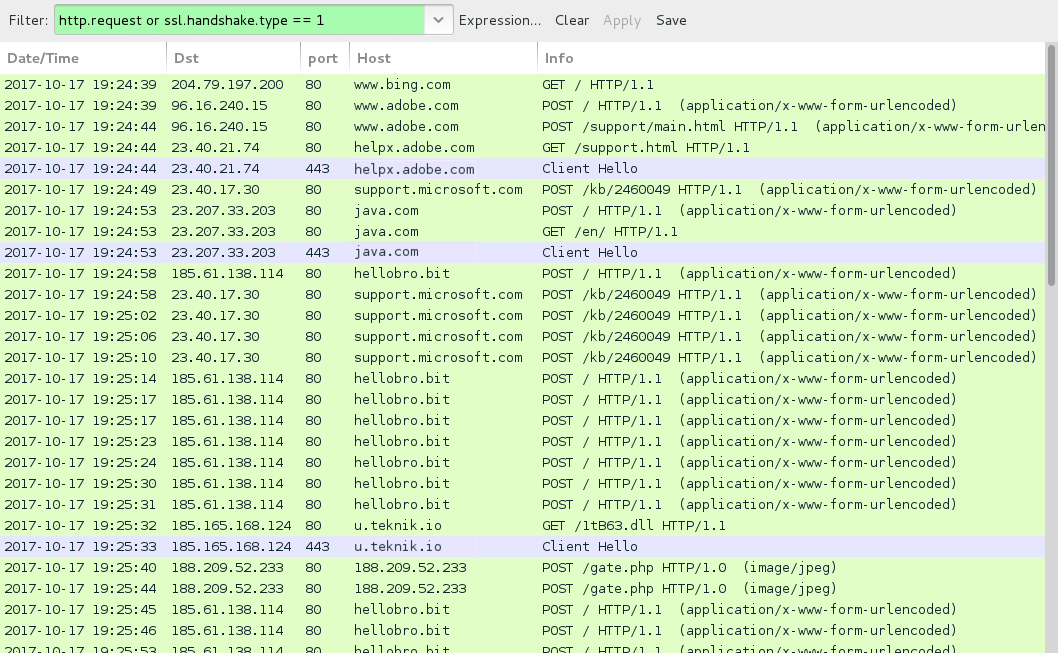Sort by the Dst column header

coord(233,58)
